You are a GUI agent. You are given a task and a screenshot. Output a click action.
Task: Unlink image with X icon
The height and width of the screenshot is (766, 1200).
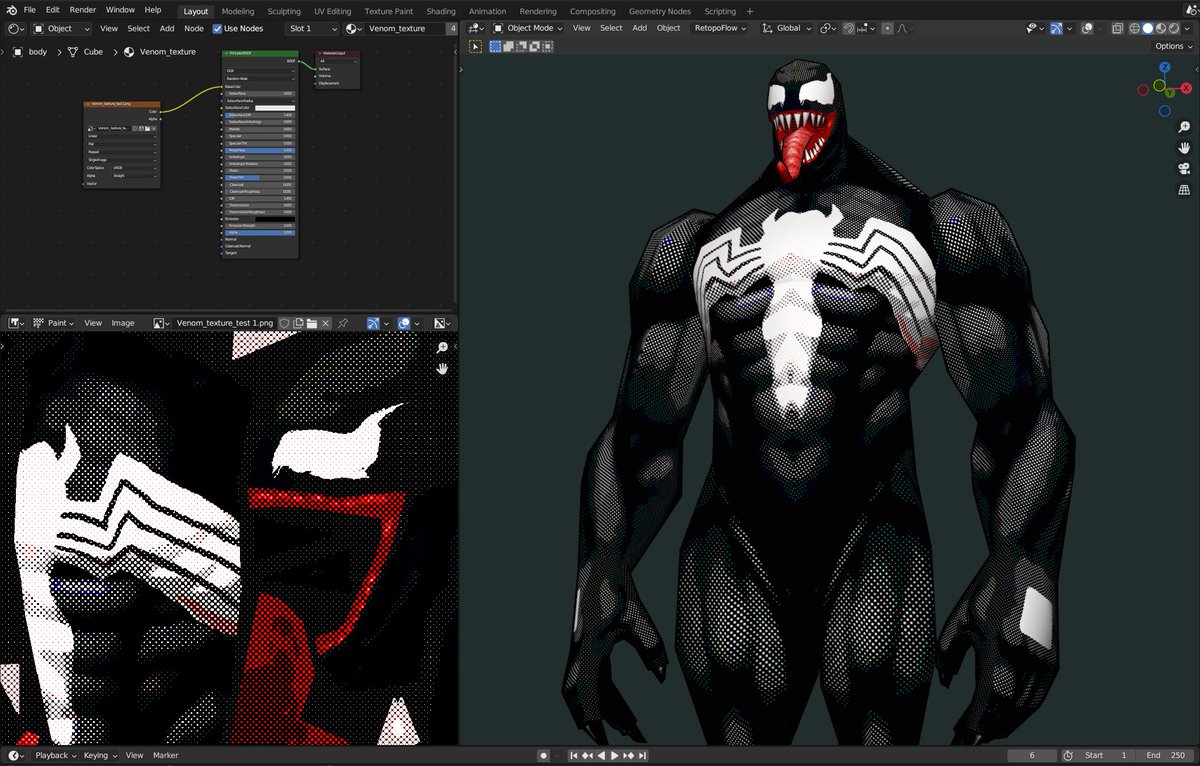326,323
